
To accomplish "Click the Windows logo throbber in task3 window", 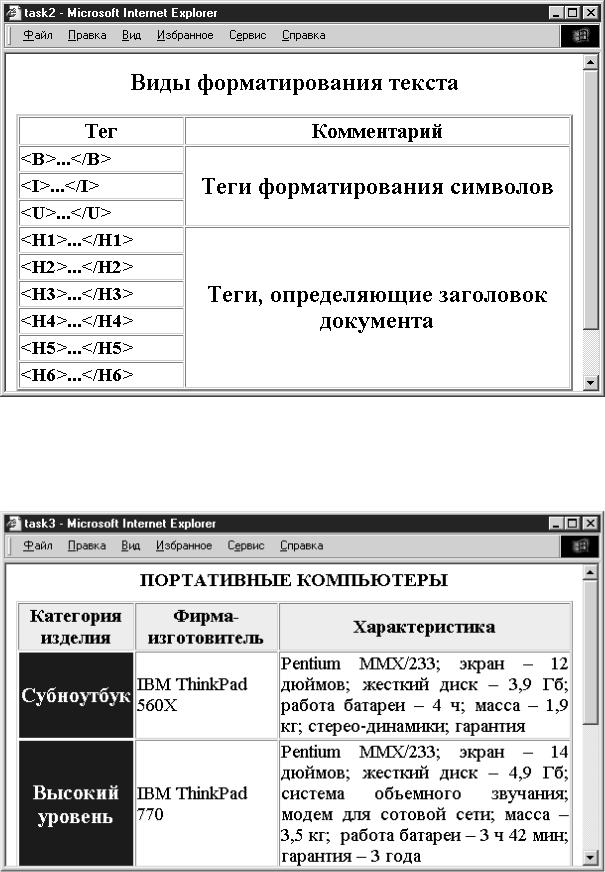I will coord(579,546).
